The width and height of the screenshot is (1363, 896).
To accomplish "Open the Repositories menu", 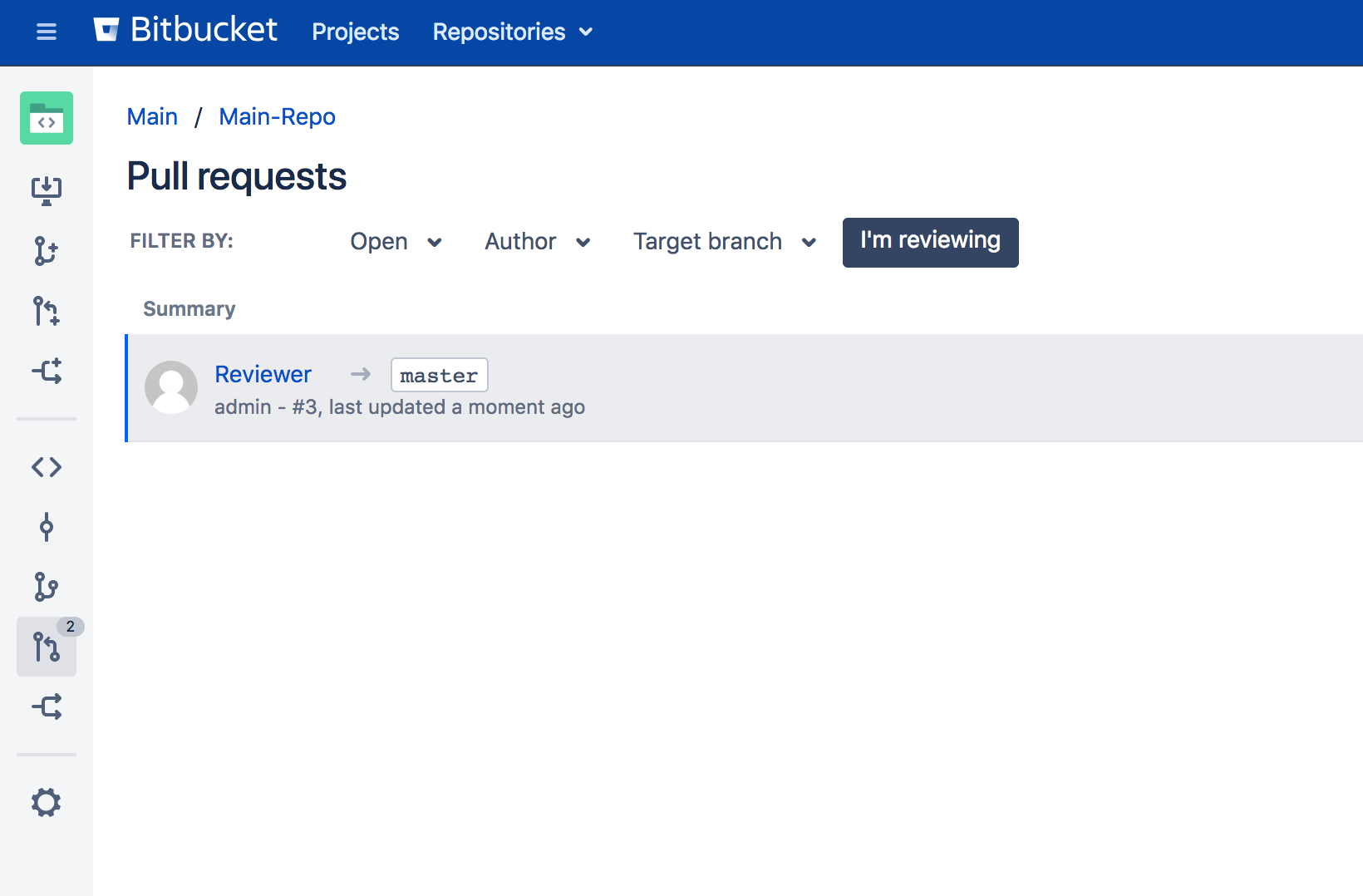I will coord(511,32).
